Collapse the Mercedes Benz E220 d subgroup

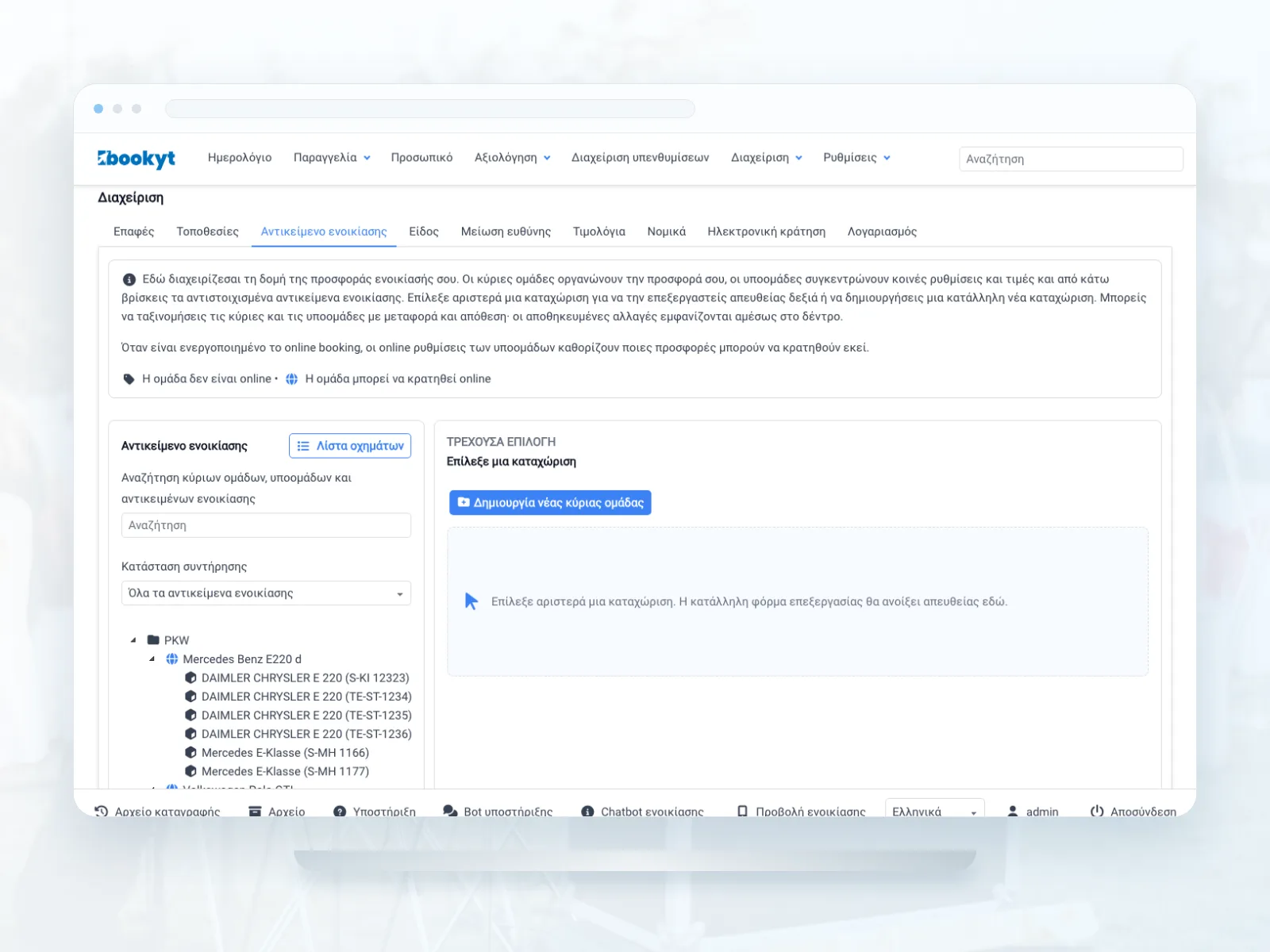pos(152,659)
